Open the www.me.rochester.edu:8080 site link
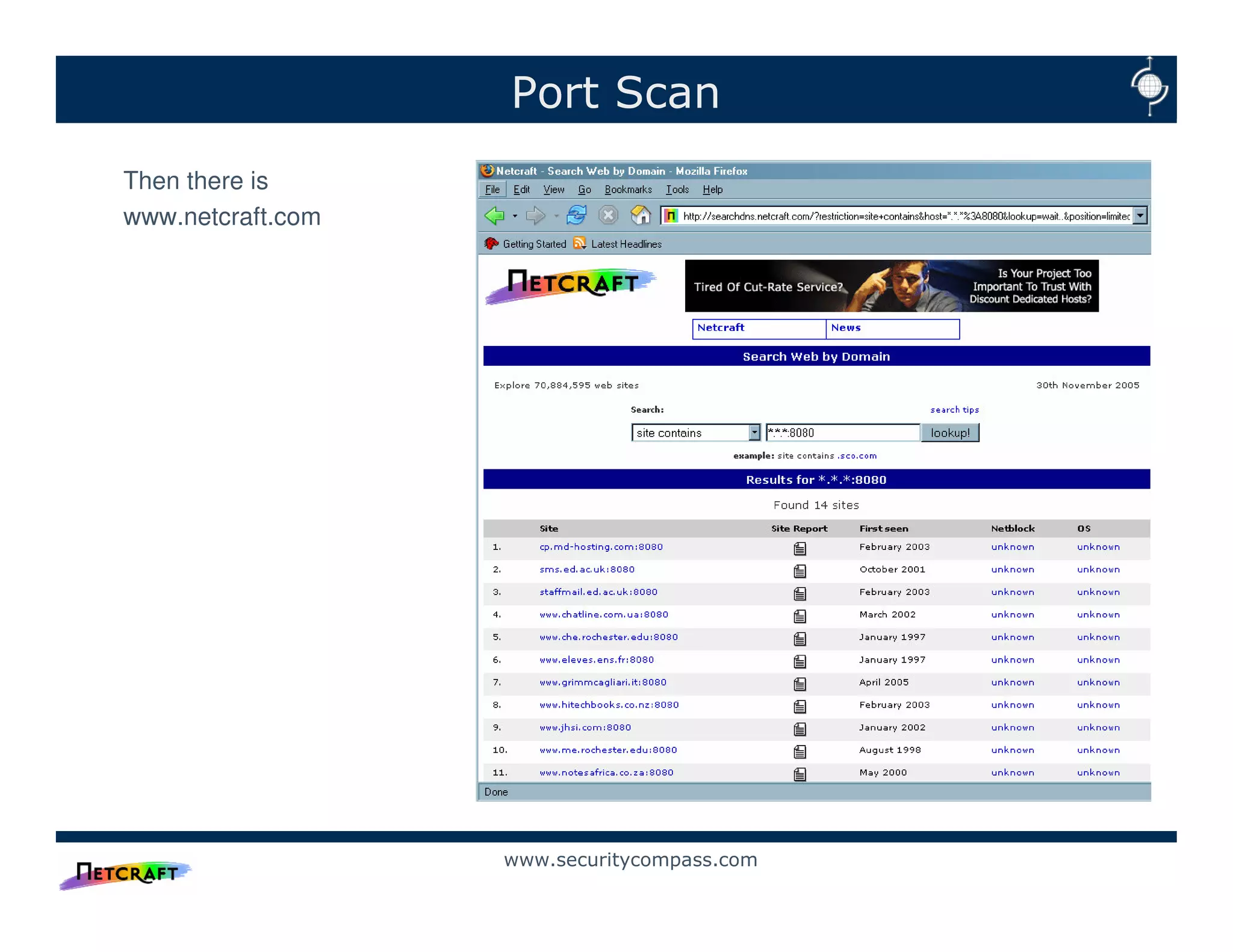The width and height of the screenshot is (1233, 952). click(x=608, y=750)
